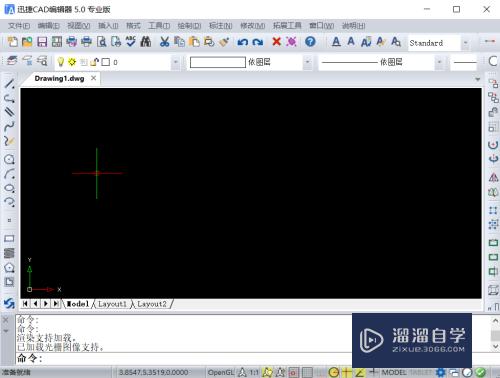Toggle snap red square icon in status bar

click(293, 372)
